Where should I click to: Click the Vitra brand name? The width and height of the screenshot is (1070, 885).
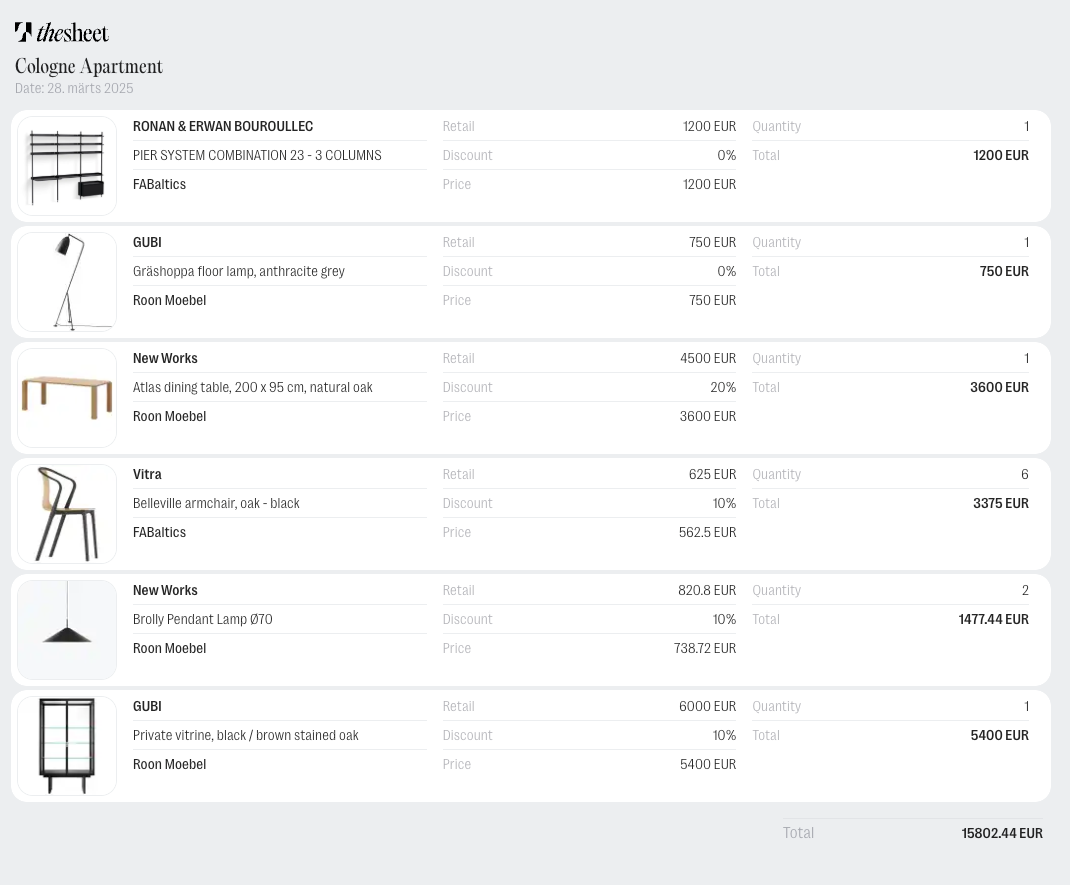[x=147, y=474]
